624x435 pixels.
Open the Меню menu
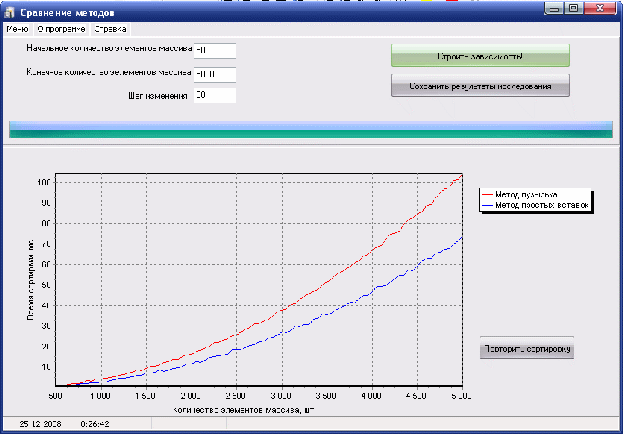pyautogui.click(x=17, y=29)
